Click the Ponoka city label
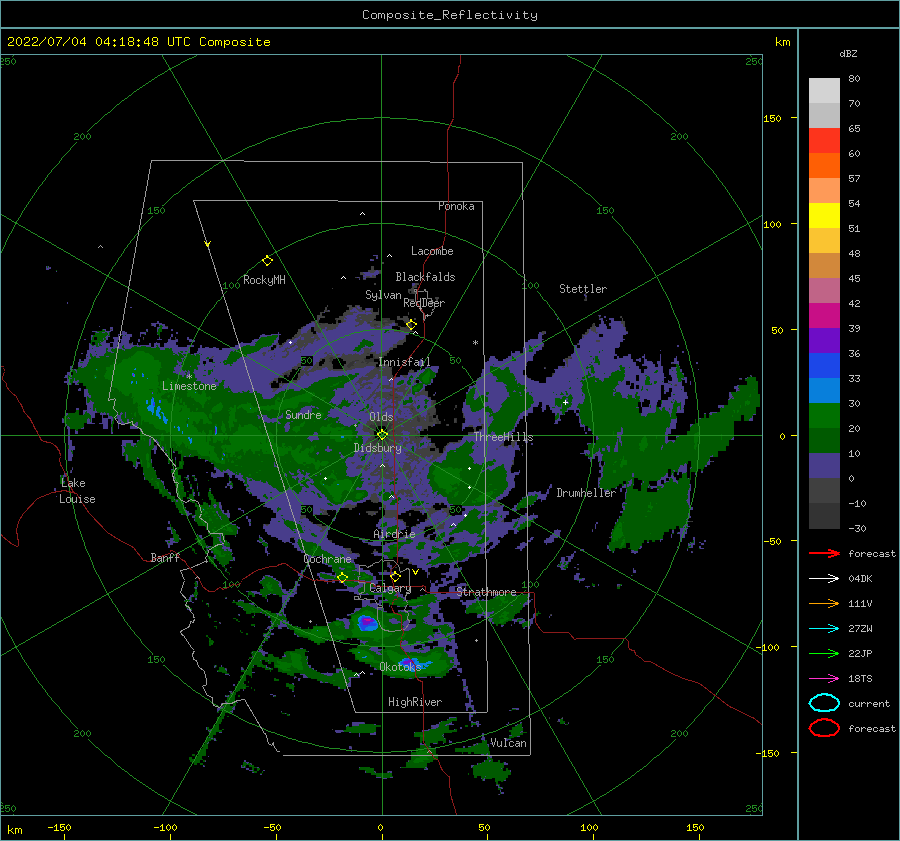The image size is (900, 841). [456, 206]
